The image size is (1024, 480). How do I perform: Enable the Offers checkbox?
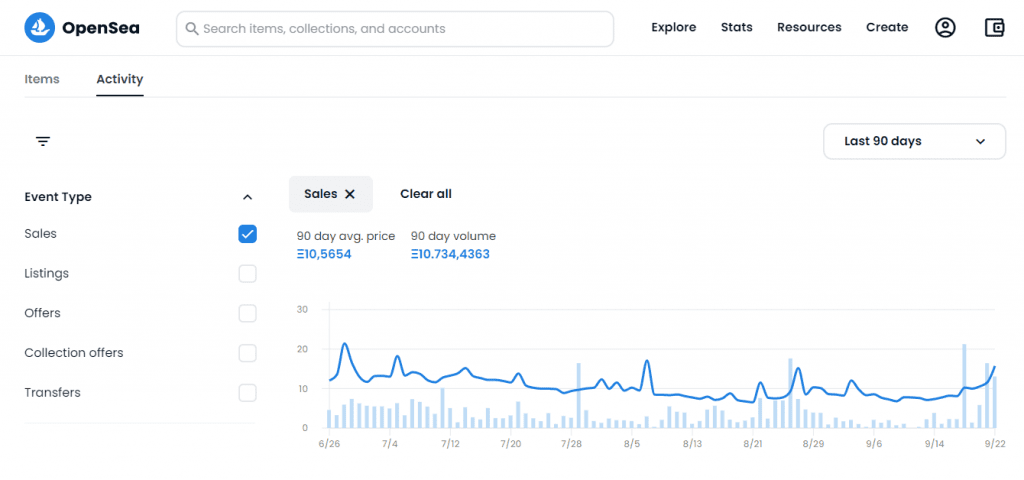click(248, 313)
